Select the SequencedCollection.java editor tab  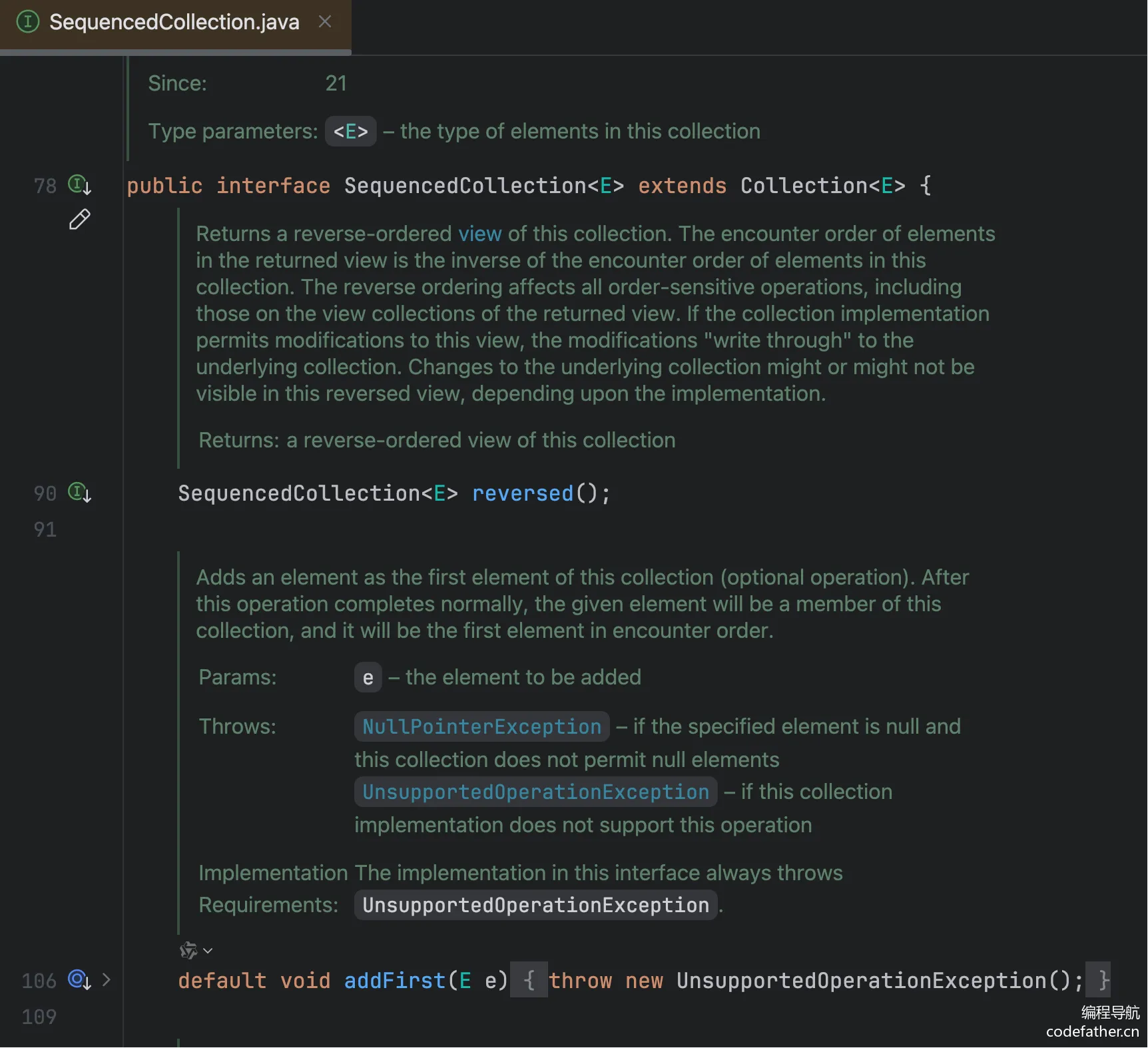174,23
